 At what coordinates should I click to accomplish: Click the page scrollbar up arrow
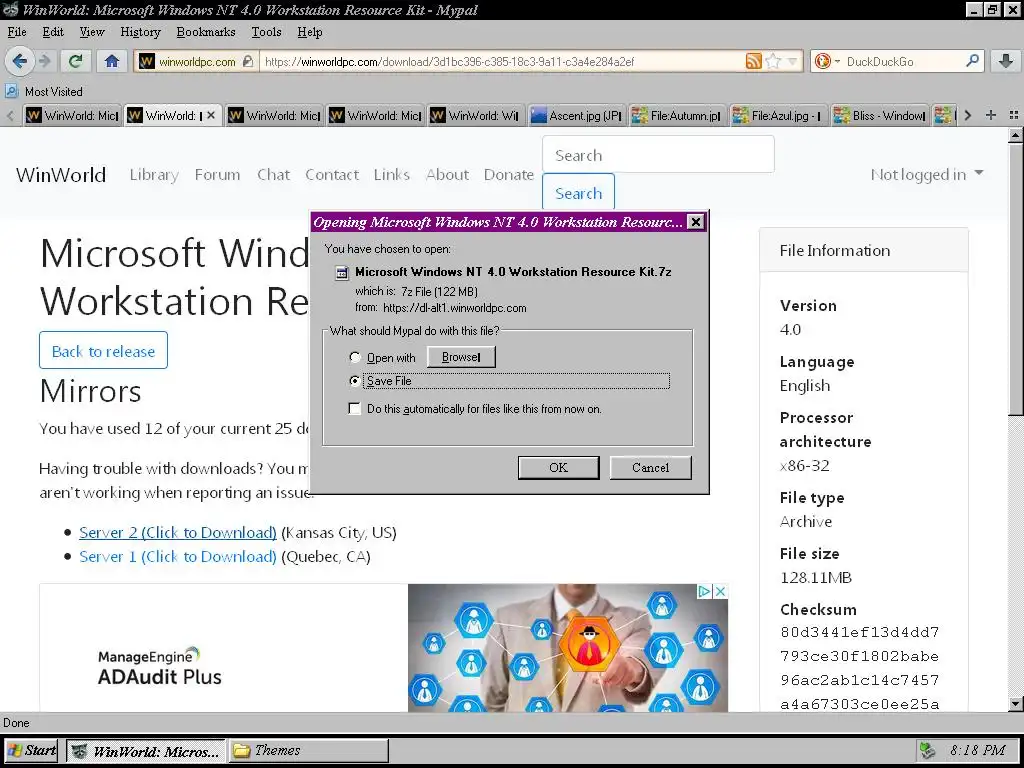[1015, 135]
